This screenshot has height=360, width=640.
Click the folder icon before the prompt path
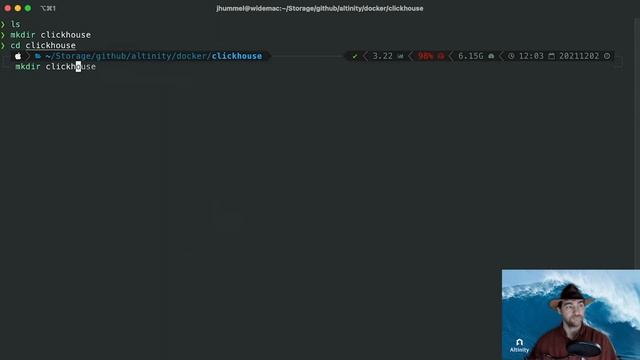tap(38, 56)
